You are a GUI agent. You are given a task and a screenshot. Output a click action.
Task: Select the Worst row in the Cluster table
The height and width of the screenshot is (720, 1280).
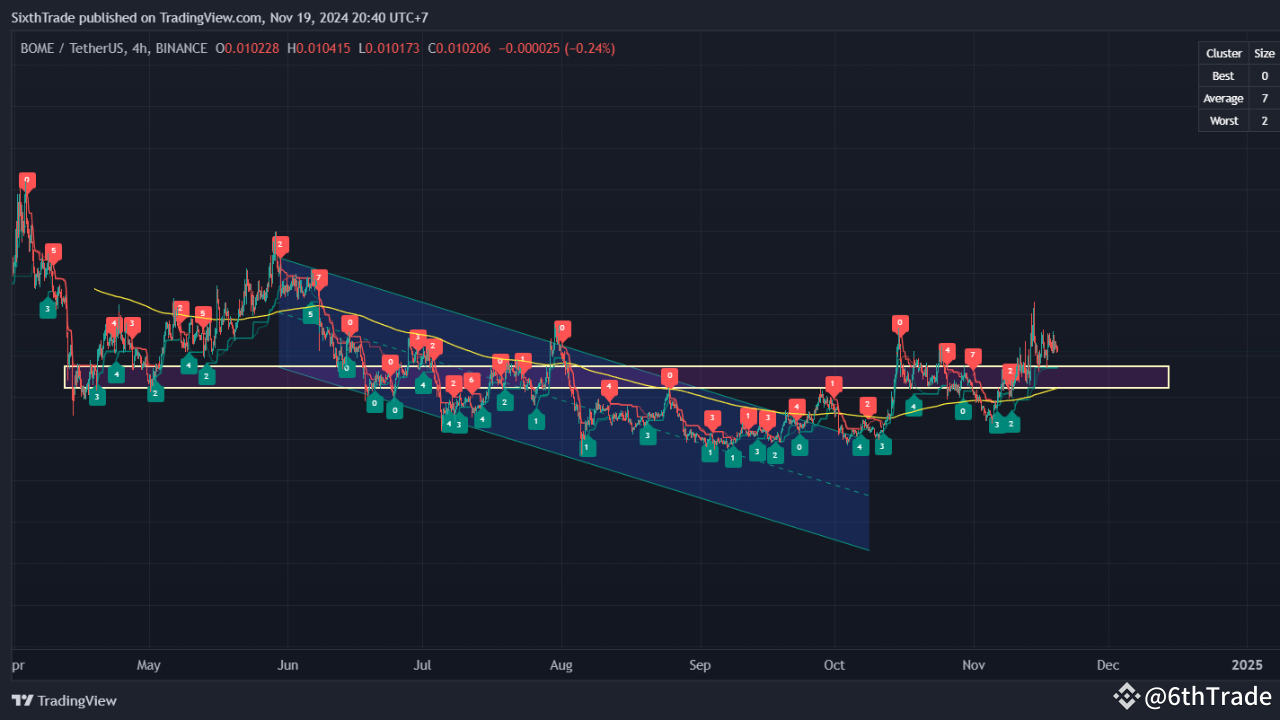(x=1223, y=120)
